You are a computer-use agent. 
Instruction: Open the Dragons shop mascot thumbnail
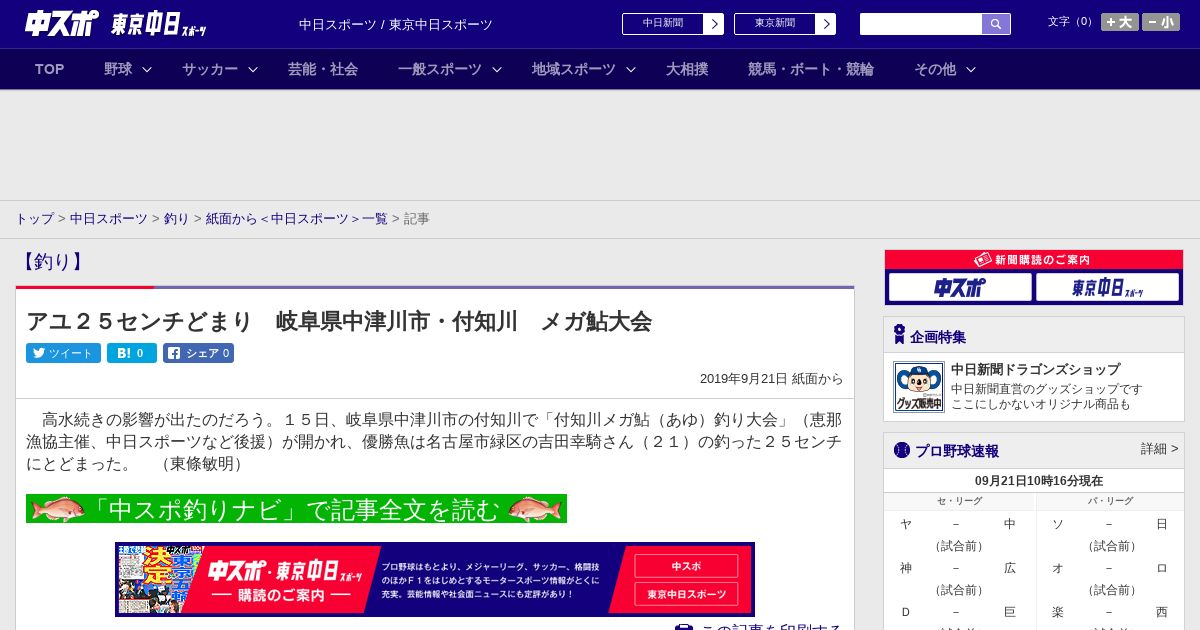tap(919, 387)
